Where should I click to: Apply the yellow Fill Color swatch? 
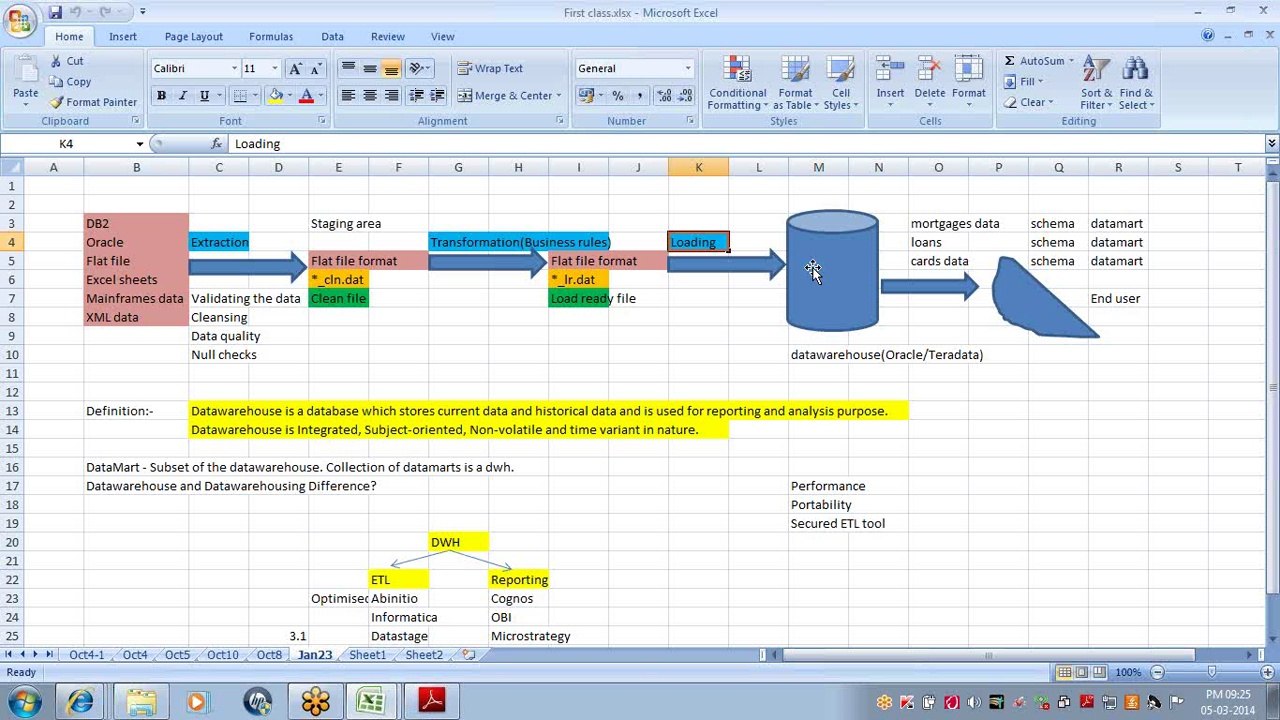point(276,96)
